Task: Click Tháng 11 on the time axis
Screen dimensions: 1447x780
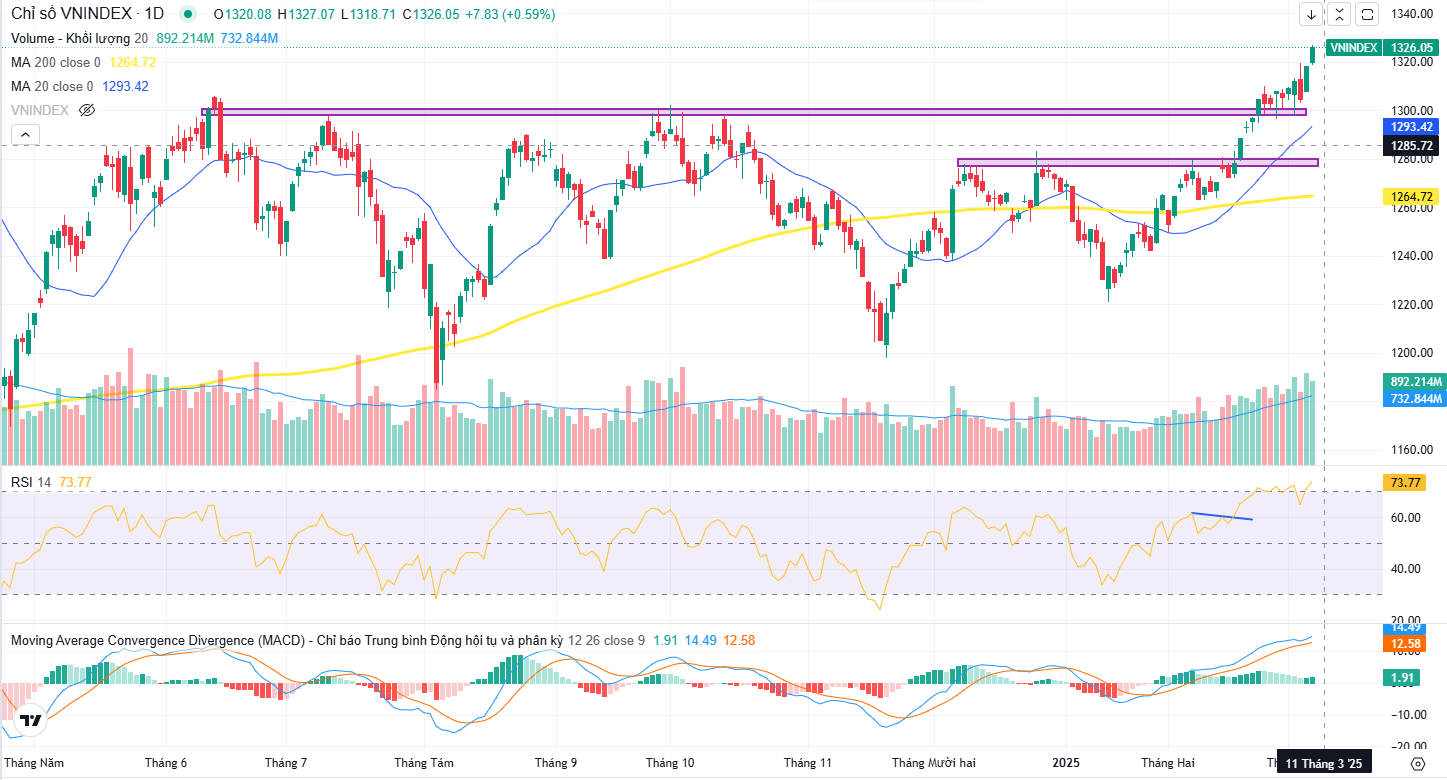Action: (808, 763)
